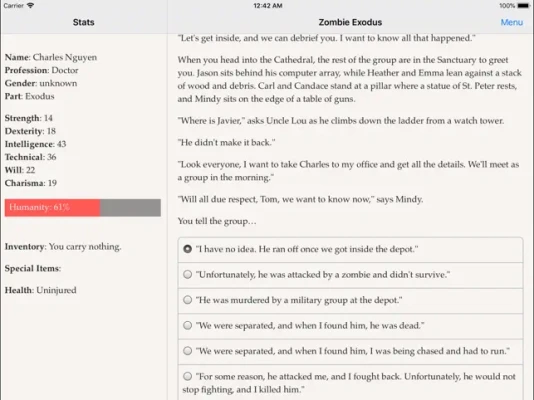The height and width of the screenshot is (400, 534).
Task: Tap the battery icon in status bar
Action: 523,5
